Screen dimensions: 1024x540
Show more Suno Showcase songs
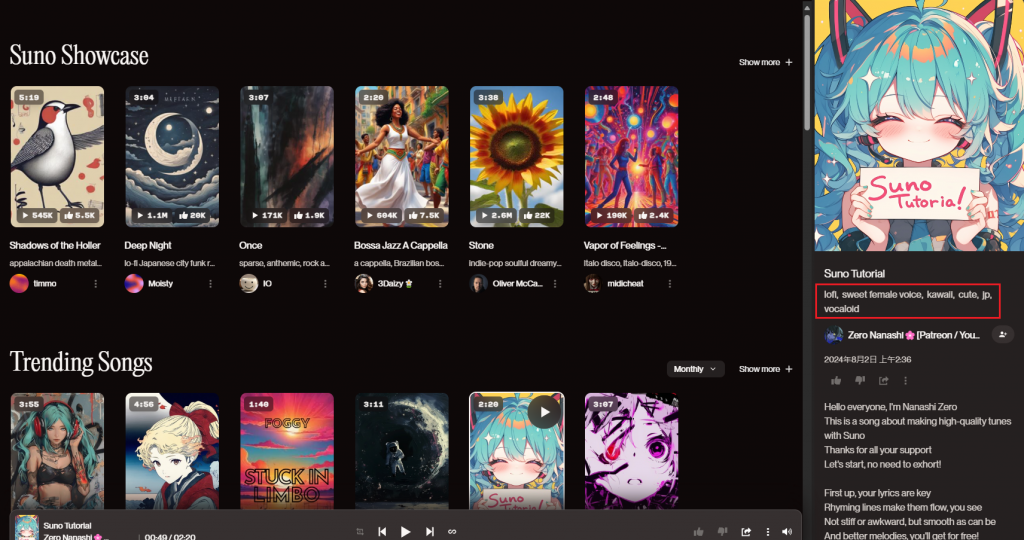(x=765, y=62)
